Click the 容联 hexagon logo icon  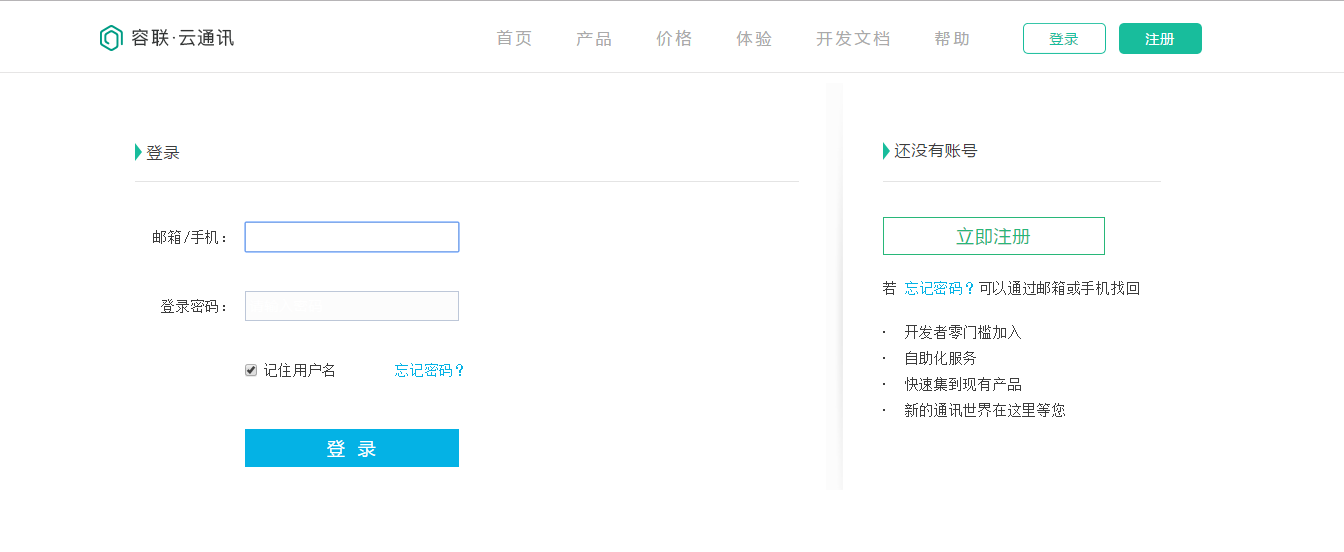click(x=111, y=38)
